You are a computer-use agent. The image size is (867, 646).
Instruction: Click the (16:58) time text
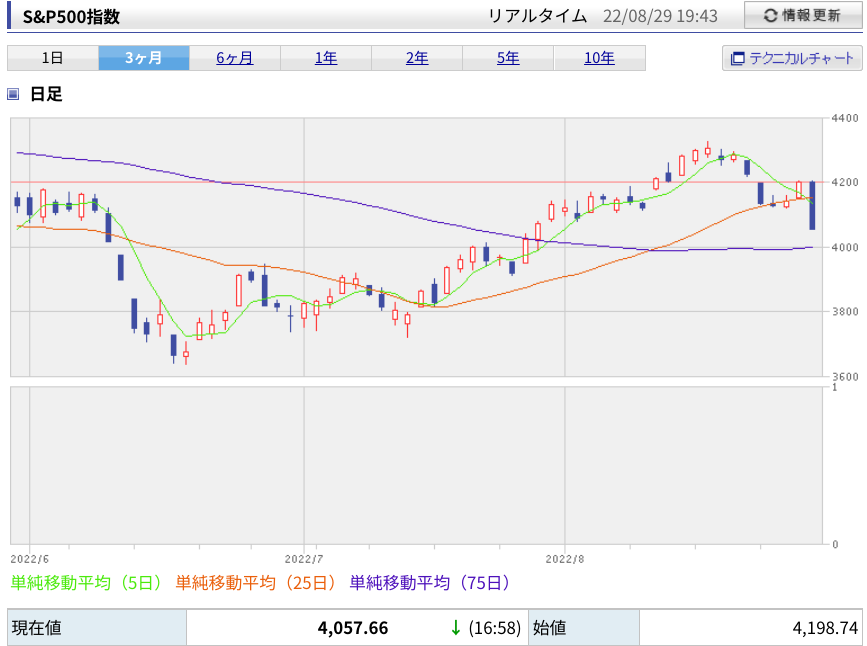495,628
